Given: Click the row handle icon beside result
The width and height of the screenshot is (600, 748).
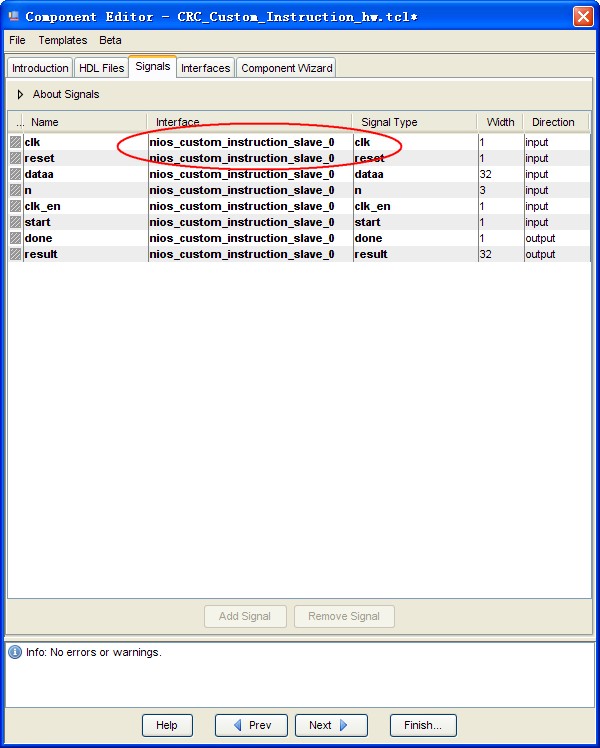Looking at the screenshot, I should click(x=15, y=254).
